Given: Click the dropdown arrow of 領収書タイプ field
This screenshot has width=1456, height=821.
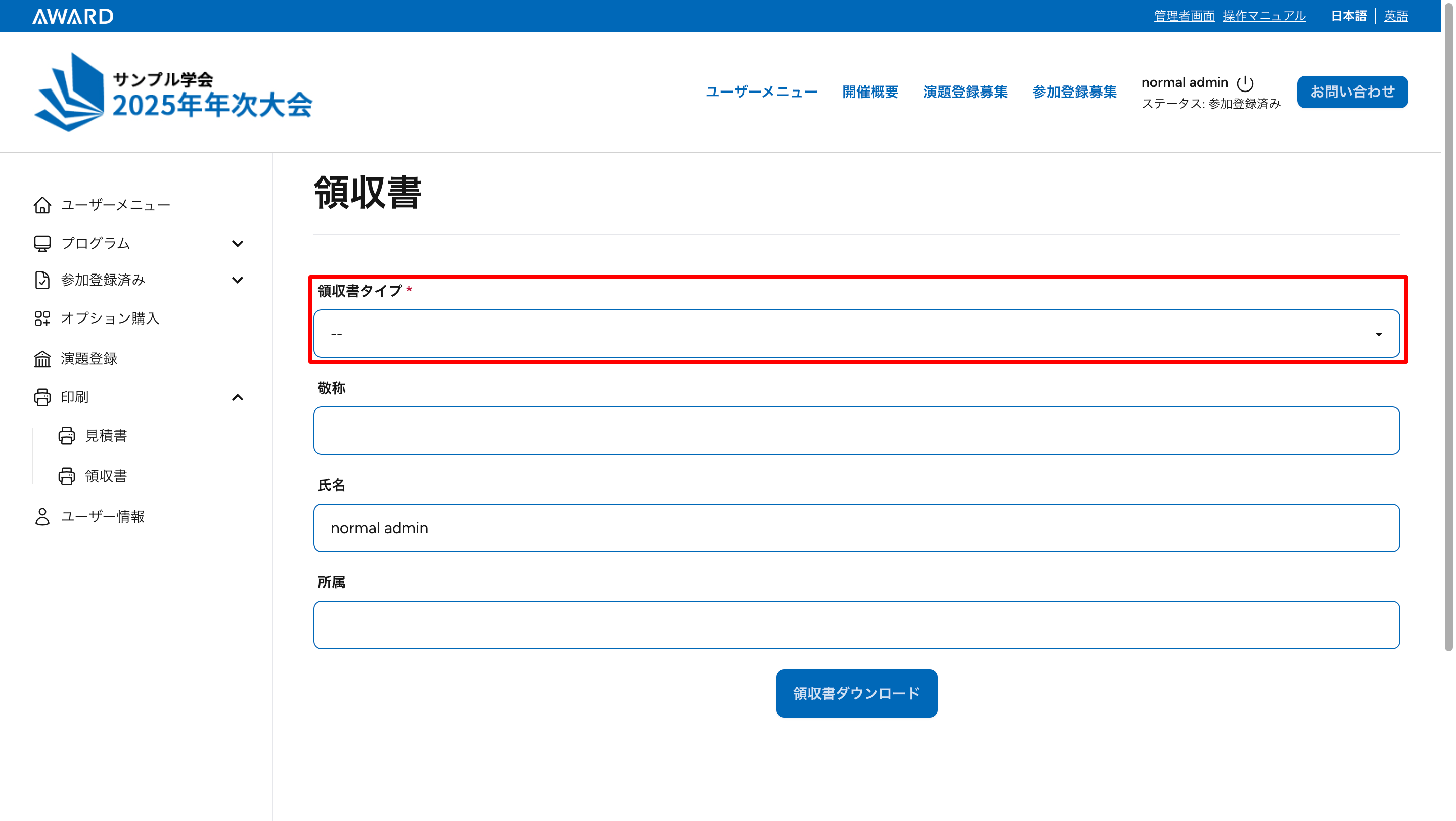Looking at the screenshot, I should tap(1379, 335).
